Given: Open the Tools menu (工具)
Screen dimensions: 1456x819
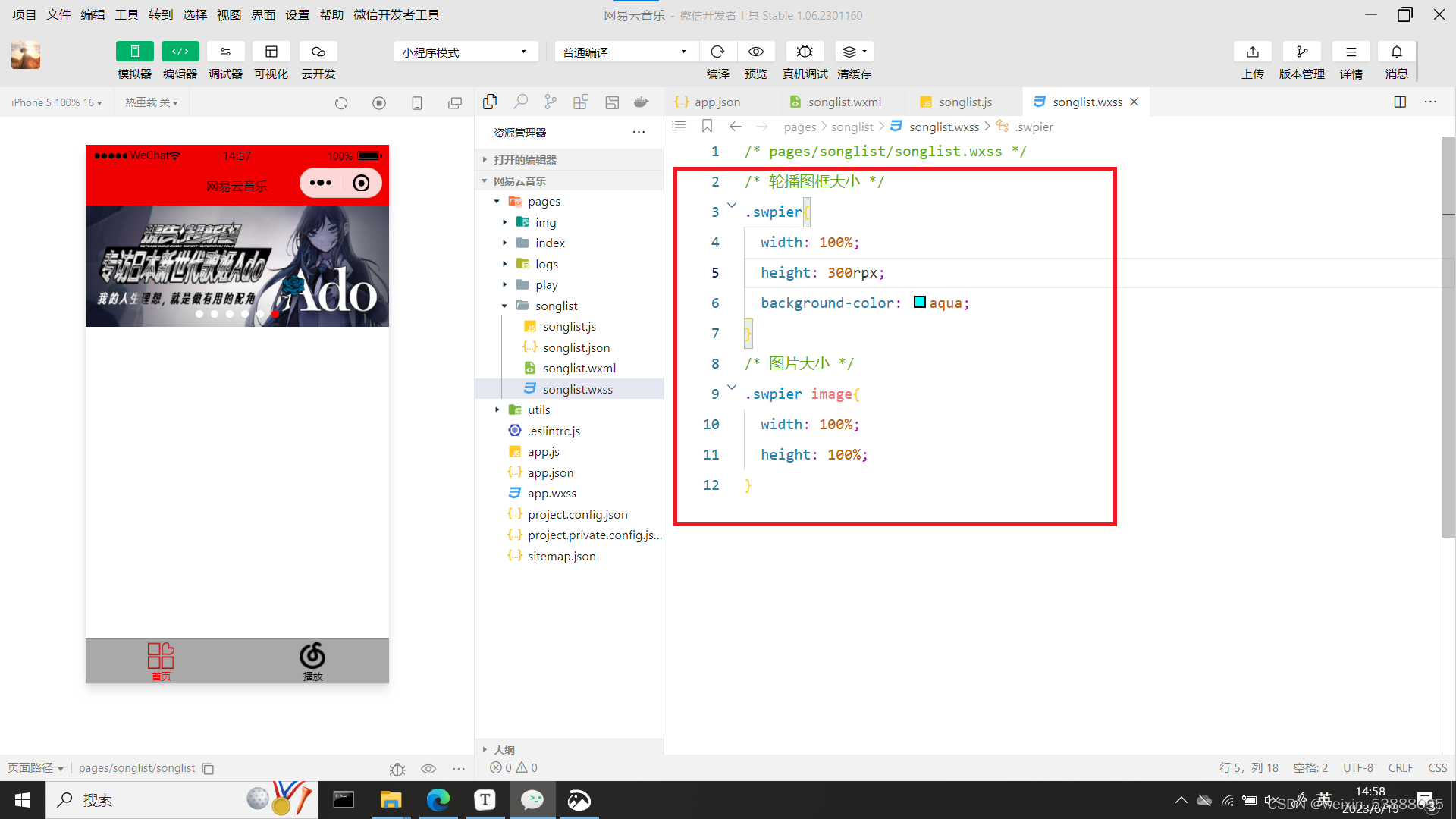Looking at the screenshot, I should click(x=127, y=14).
